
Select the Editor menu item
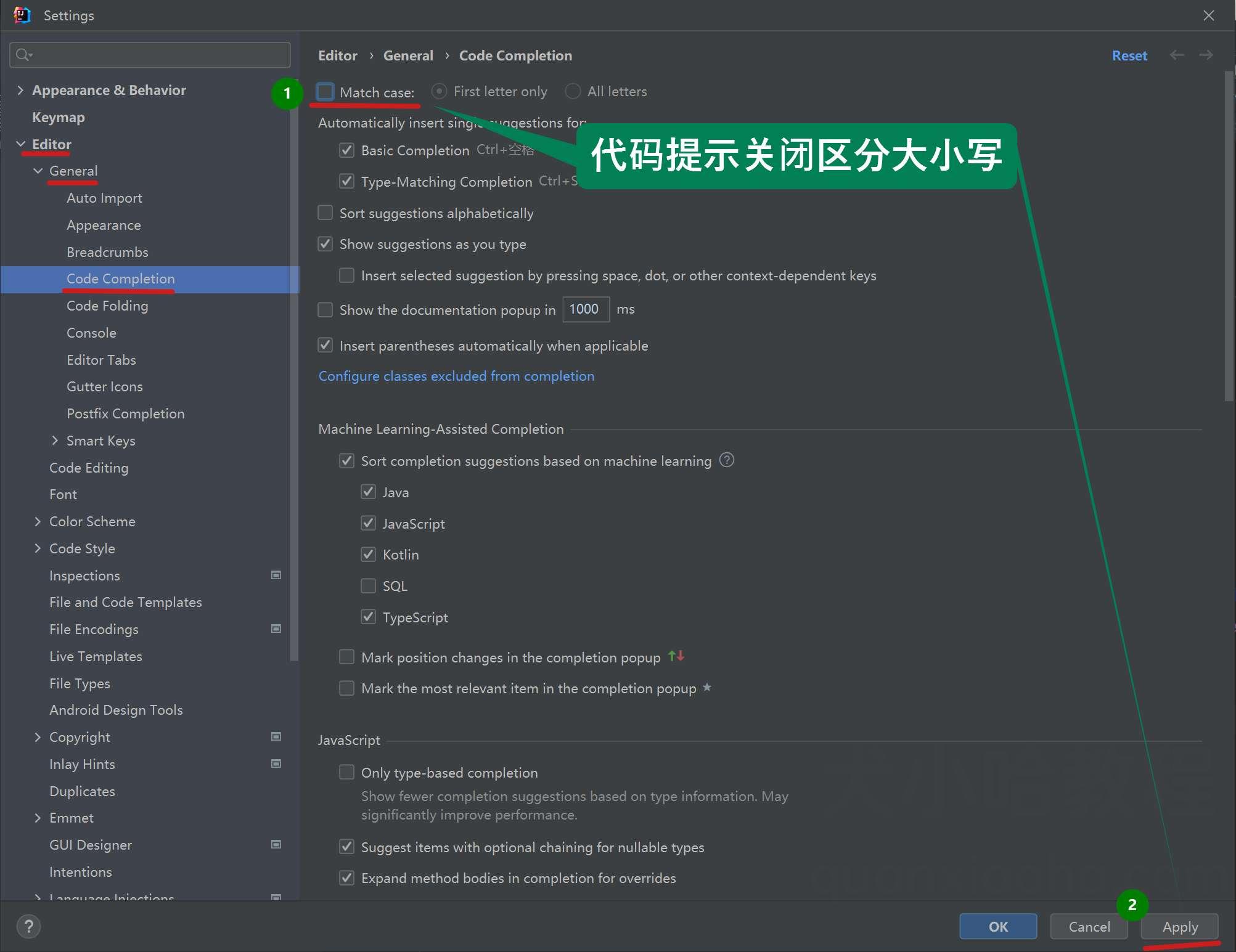pos(51,143)
